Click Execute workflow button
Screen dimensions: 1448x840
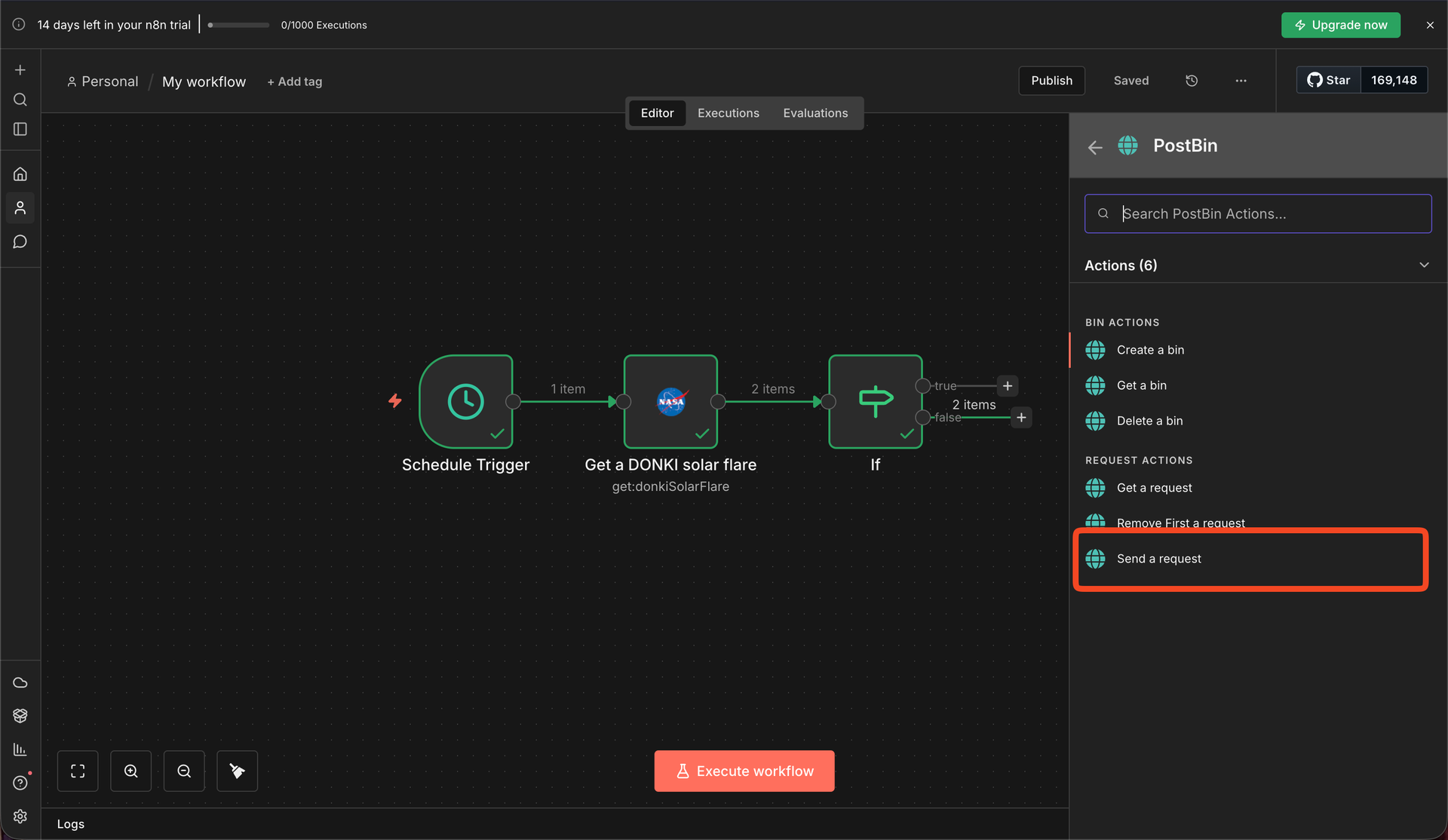point(744,771)
